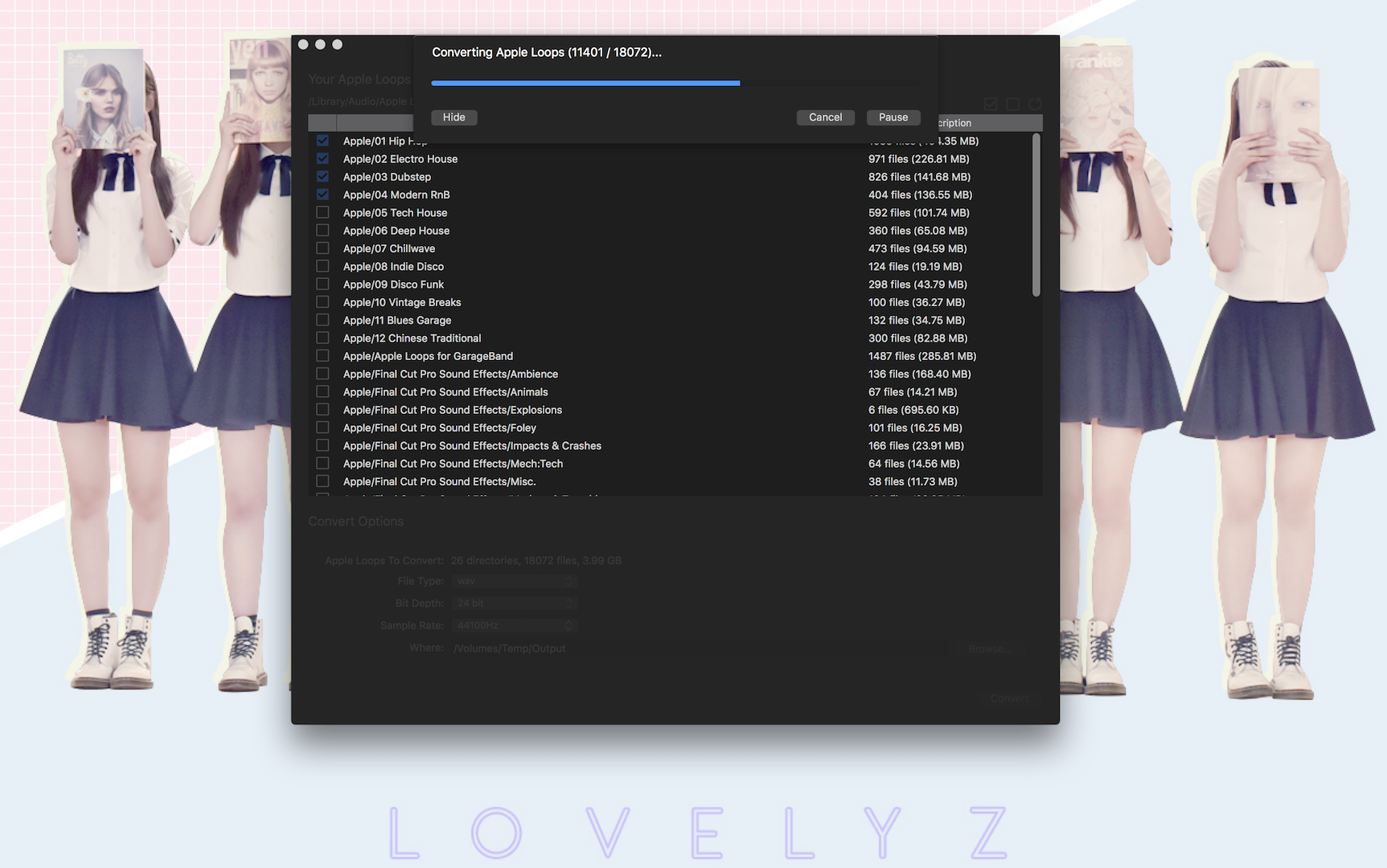Image resolution: width=1387 pixels, height=868 pixels.
Task: Select Final Cut Pro Sound Effects/Explosions checkbox
Action: (x=322, y=410)
